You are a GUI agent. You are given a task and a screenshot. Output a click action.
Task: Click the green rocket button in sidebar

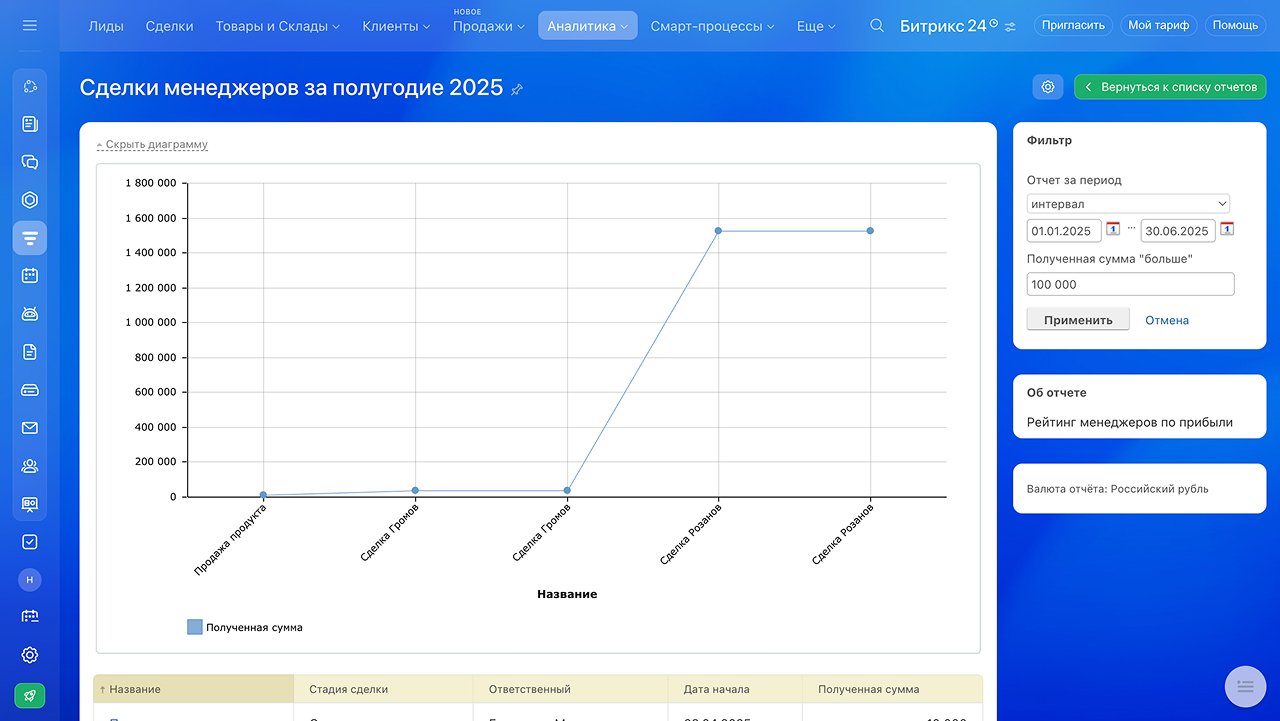click(x=30, y=695)
